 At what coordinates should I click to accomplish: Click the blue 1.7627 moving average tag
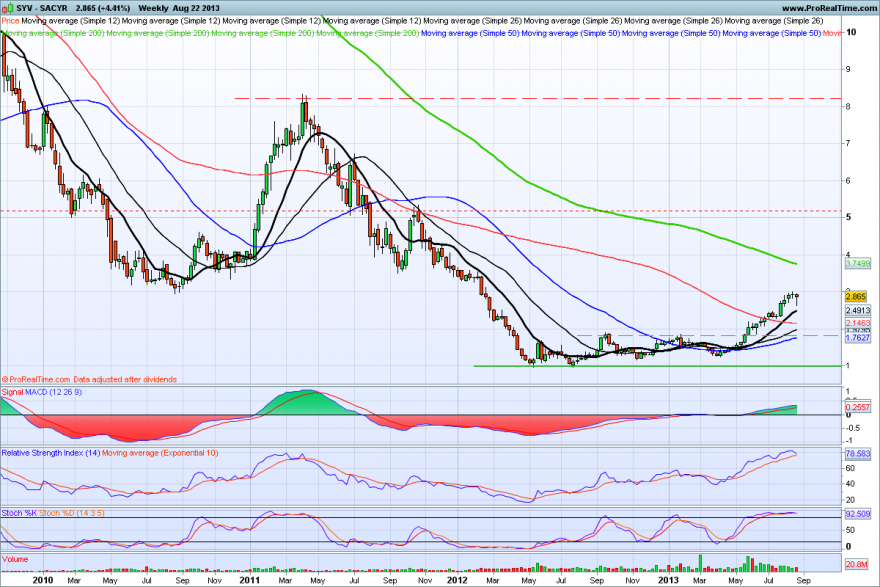point(858,338)
